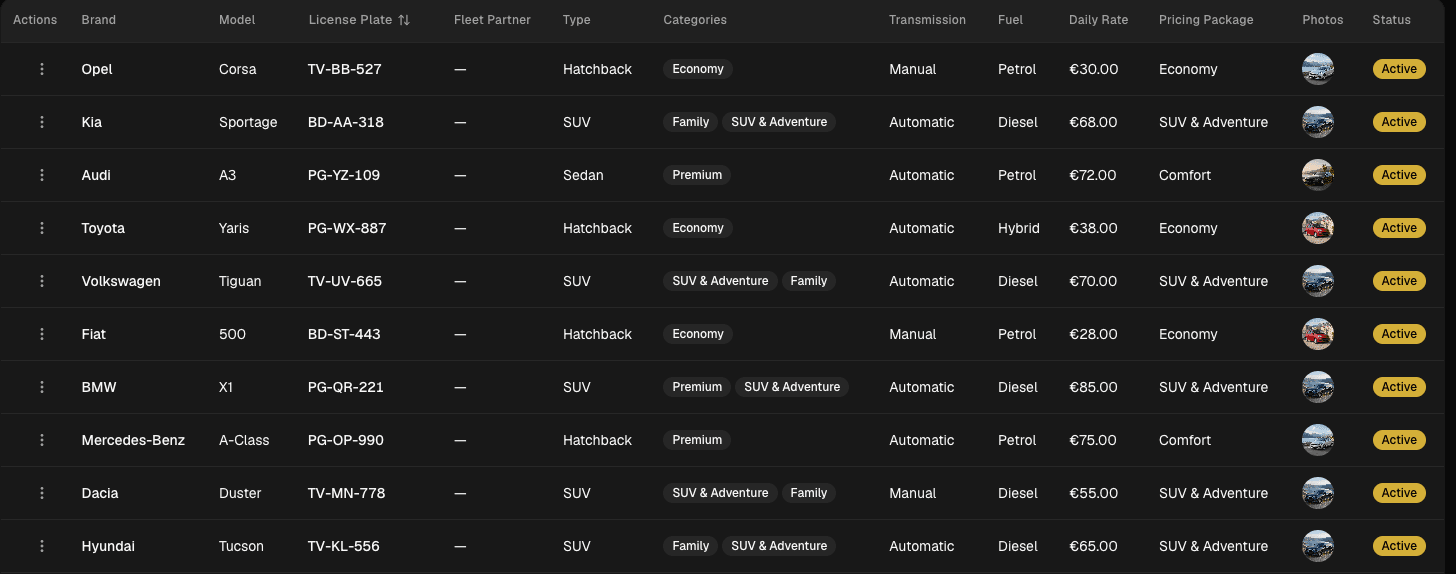Select license plate BD-ST-443
1456x574 pixels.
point(344,334)
